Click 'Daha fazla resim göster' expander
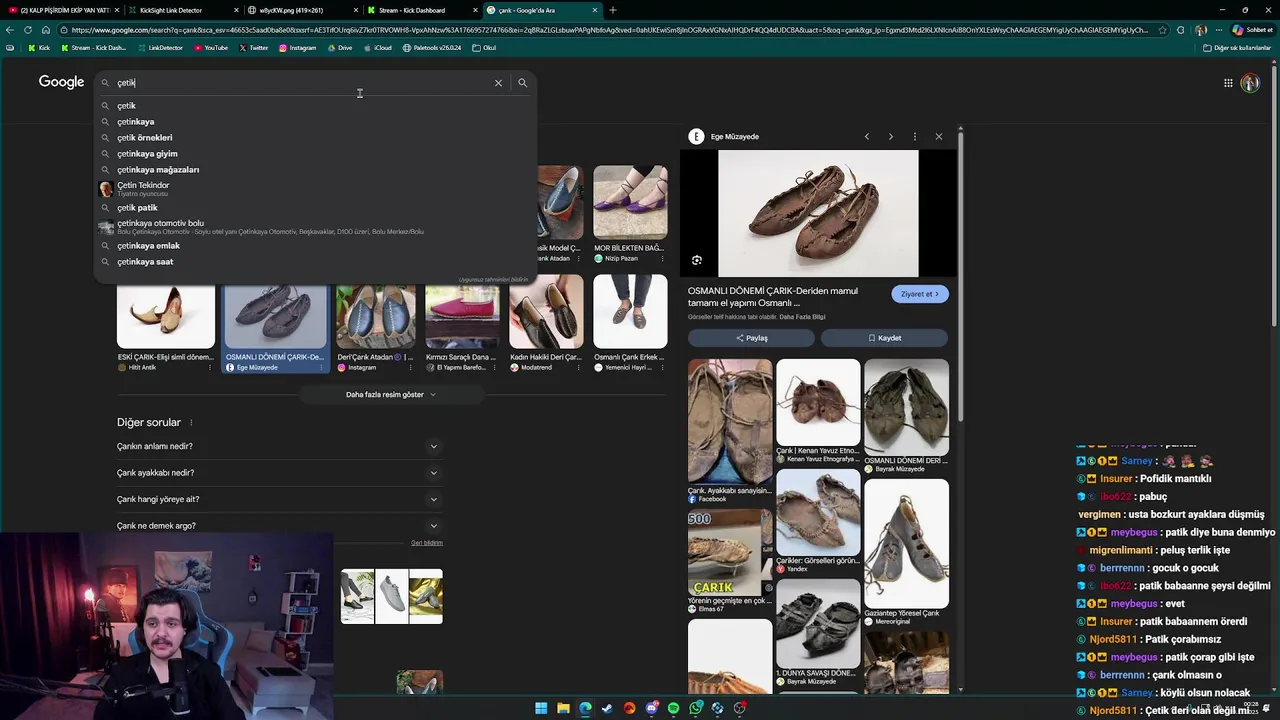 point(390,394)
